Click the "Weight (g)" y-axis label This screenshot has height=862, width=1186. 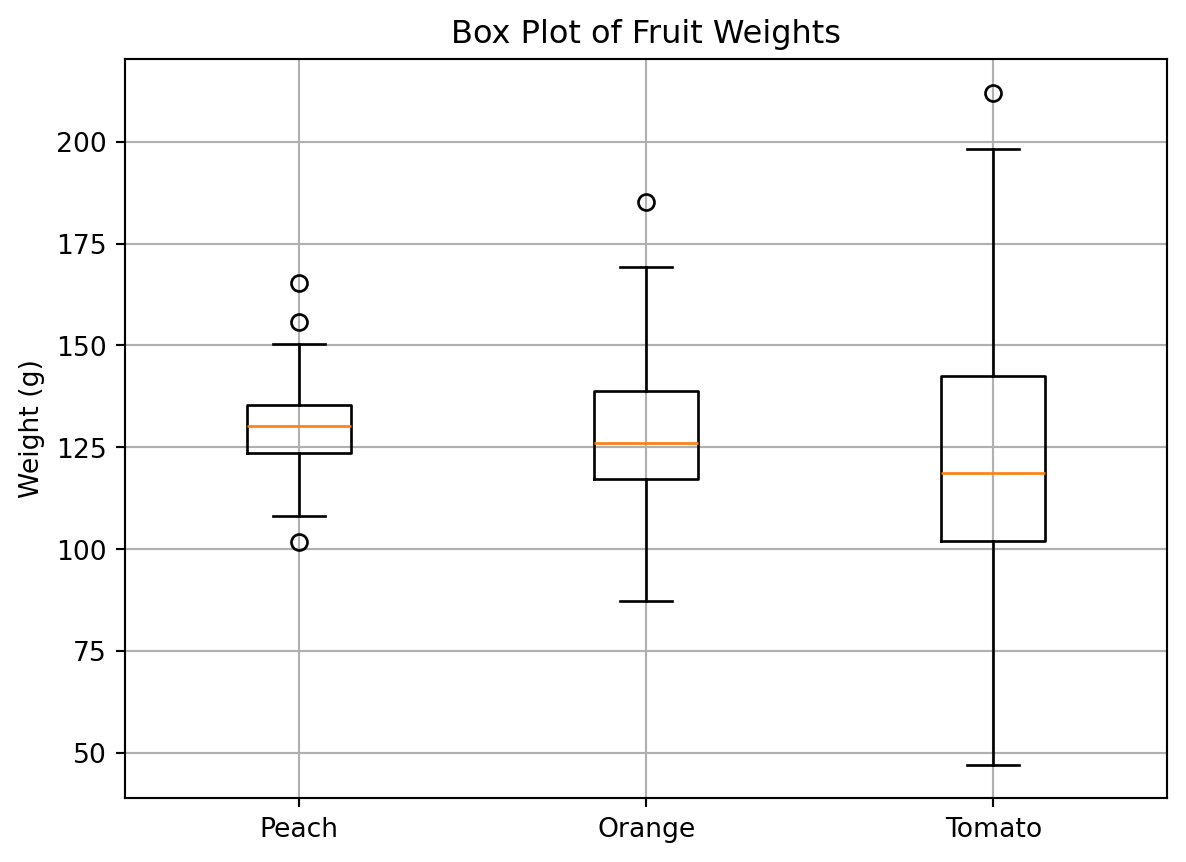29,428
